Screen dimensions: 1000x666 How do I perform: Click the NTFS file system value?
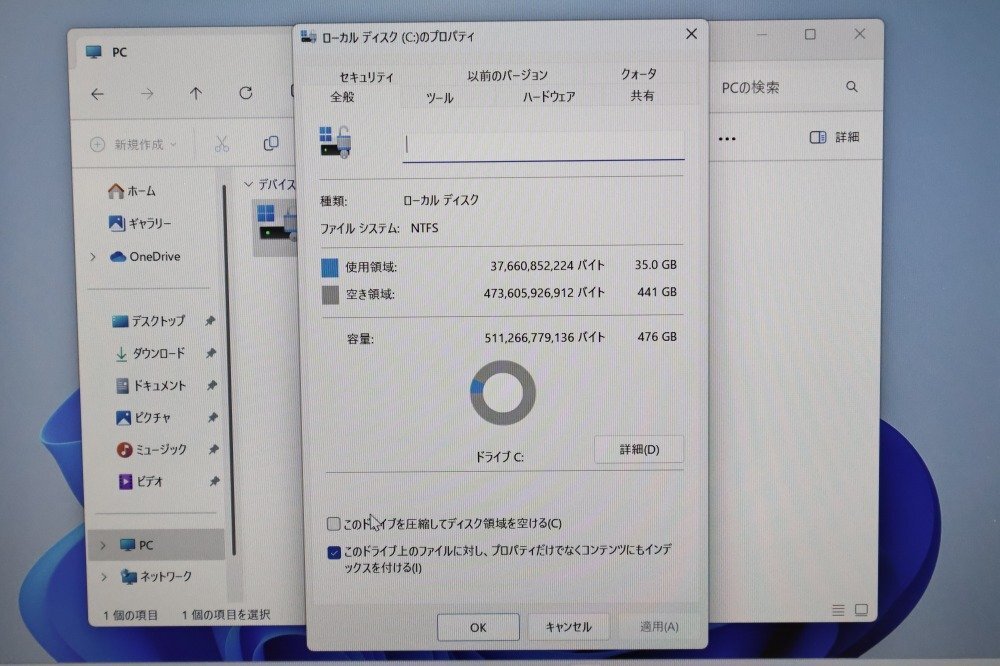pos(424,228)
